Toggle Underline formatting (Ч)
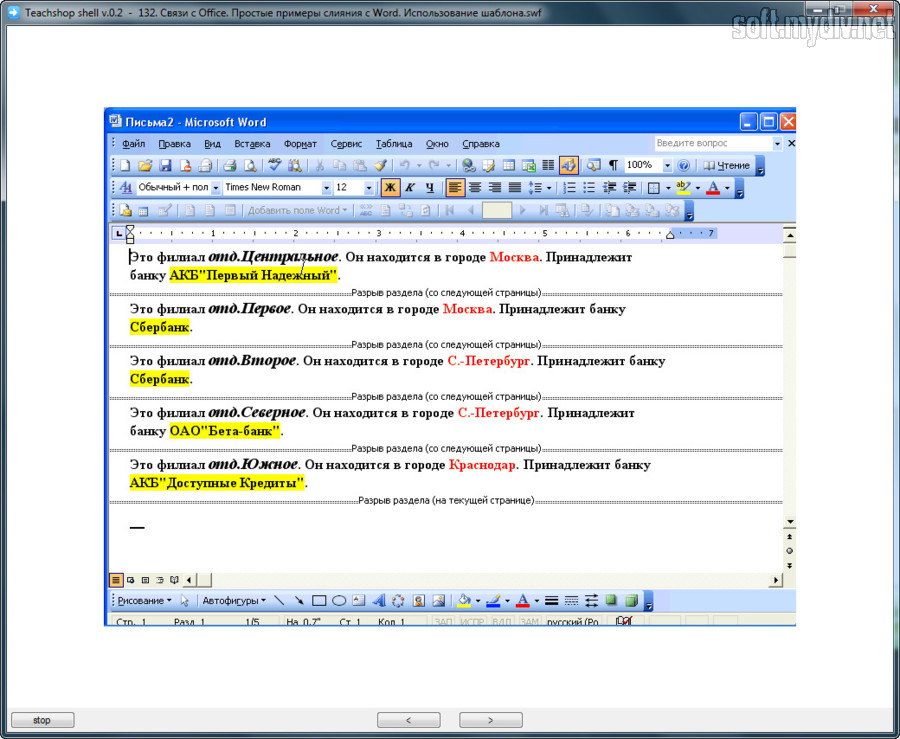This screenshot has width=900, height=739. pyautogui.click(x=429, y=188)
